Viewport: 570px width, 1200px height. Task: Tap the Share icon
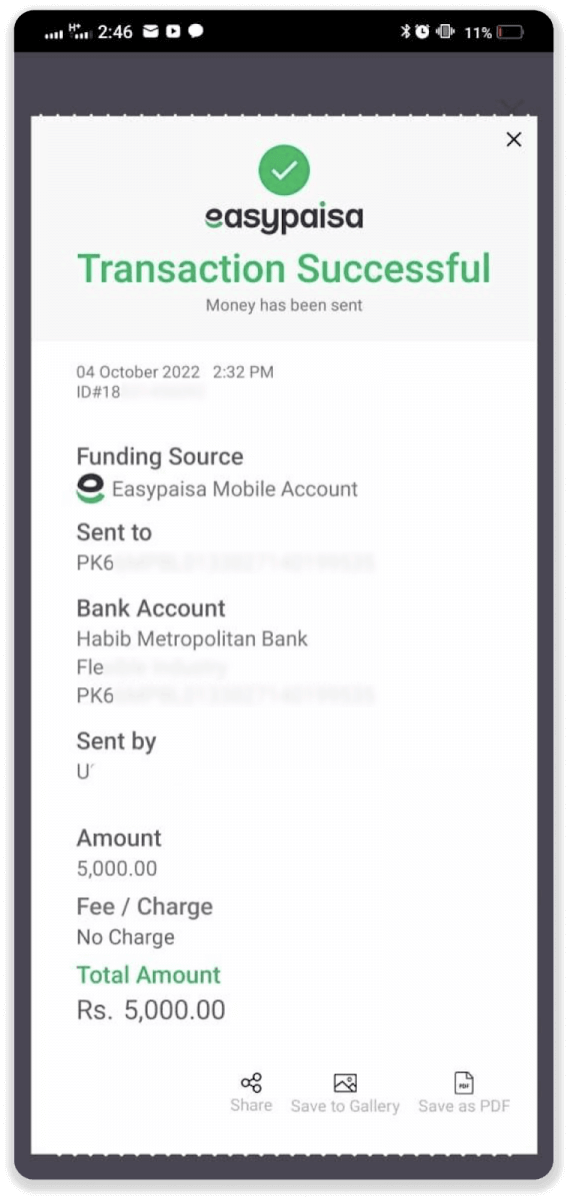pyautogui.click(x=251, y=1083)
